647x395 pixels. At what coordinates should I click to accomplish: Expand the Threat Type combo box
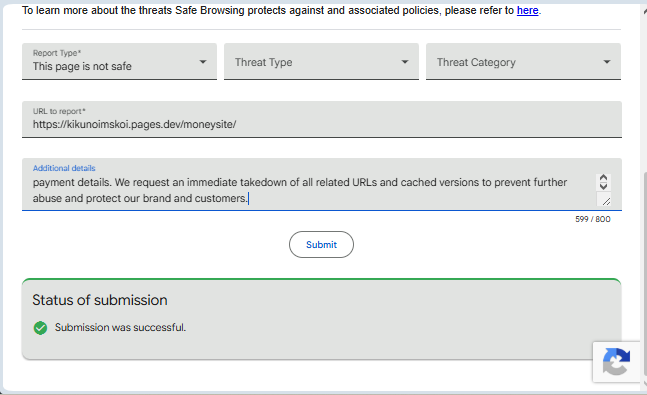click(x=321, y=61)
